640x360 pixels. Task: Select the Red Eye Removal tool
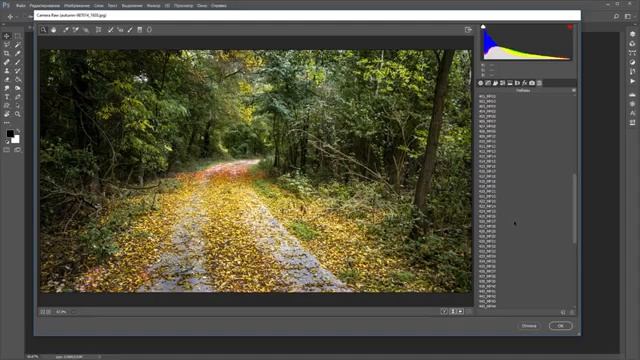pos(120,30)
